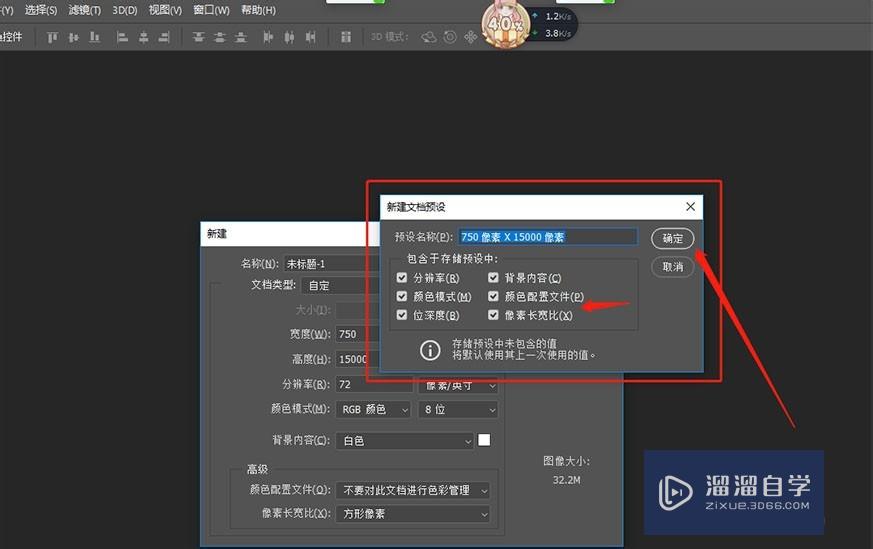Close the 新建文档预设 dialog
Image resolution: width=873 pixels, height=549 pixels.
point(690,207)
